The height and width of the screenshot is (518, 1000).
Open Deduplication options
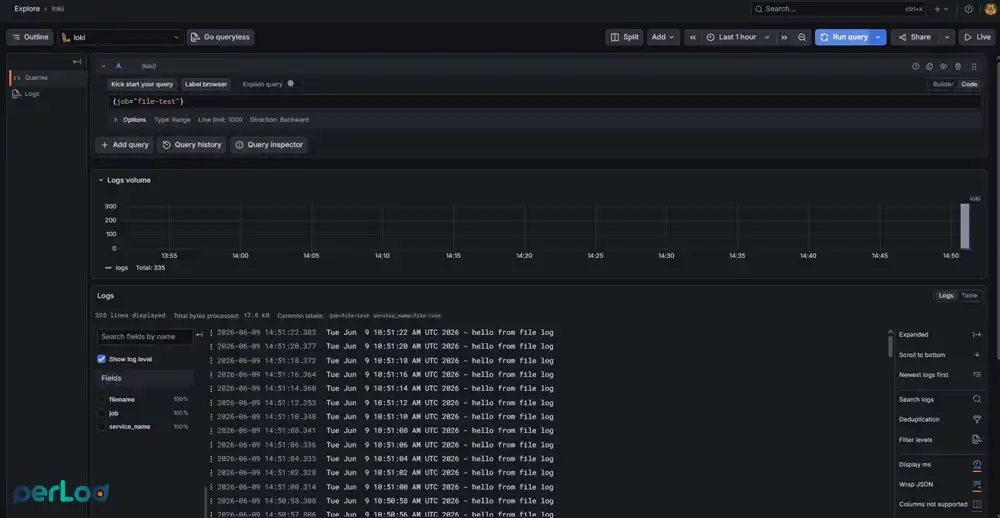point(941,420)
